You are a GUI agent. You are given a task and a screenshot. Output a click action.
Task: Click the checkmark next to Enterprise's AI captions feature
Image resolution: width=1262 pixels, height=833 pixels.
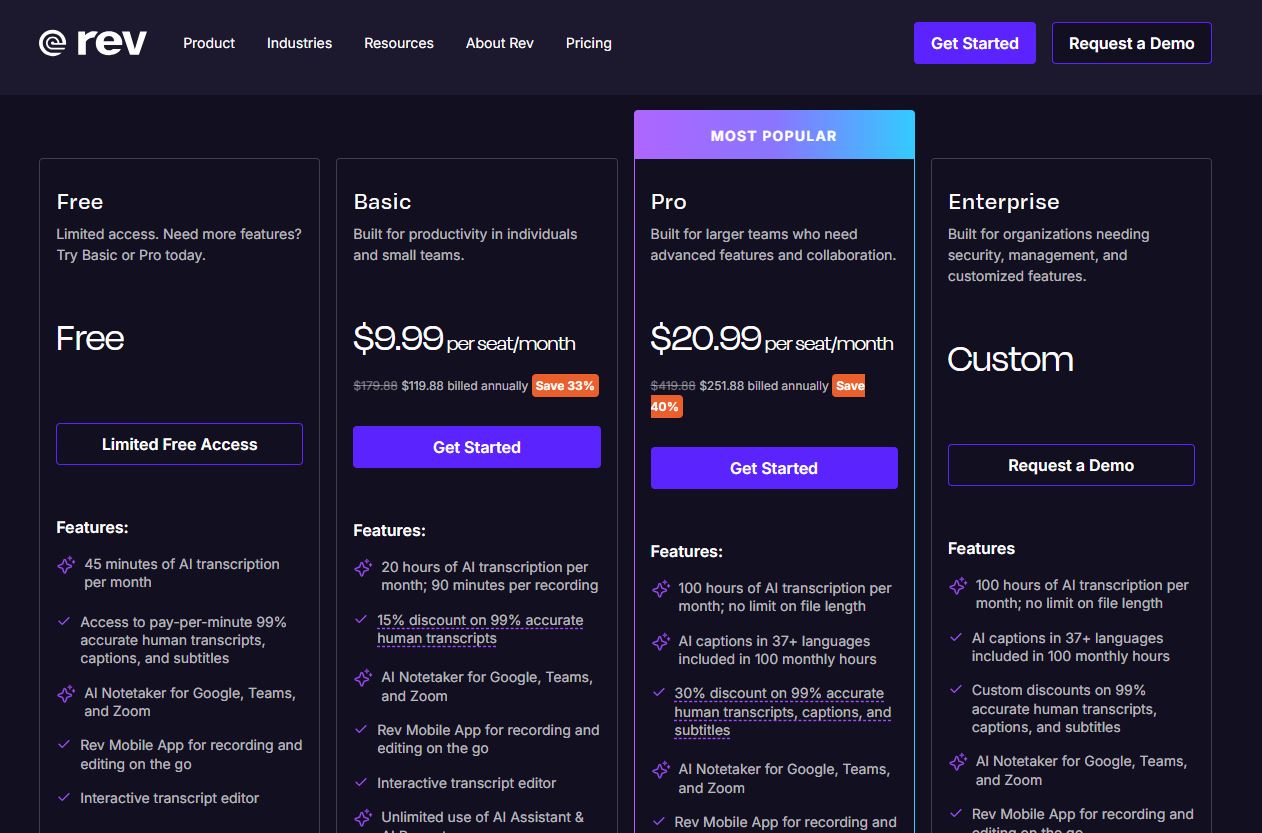pos(956,638)
